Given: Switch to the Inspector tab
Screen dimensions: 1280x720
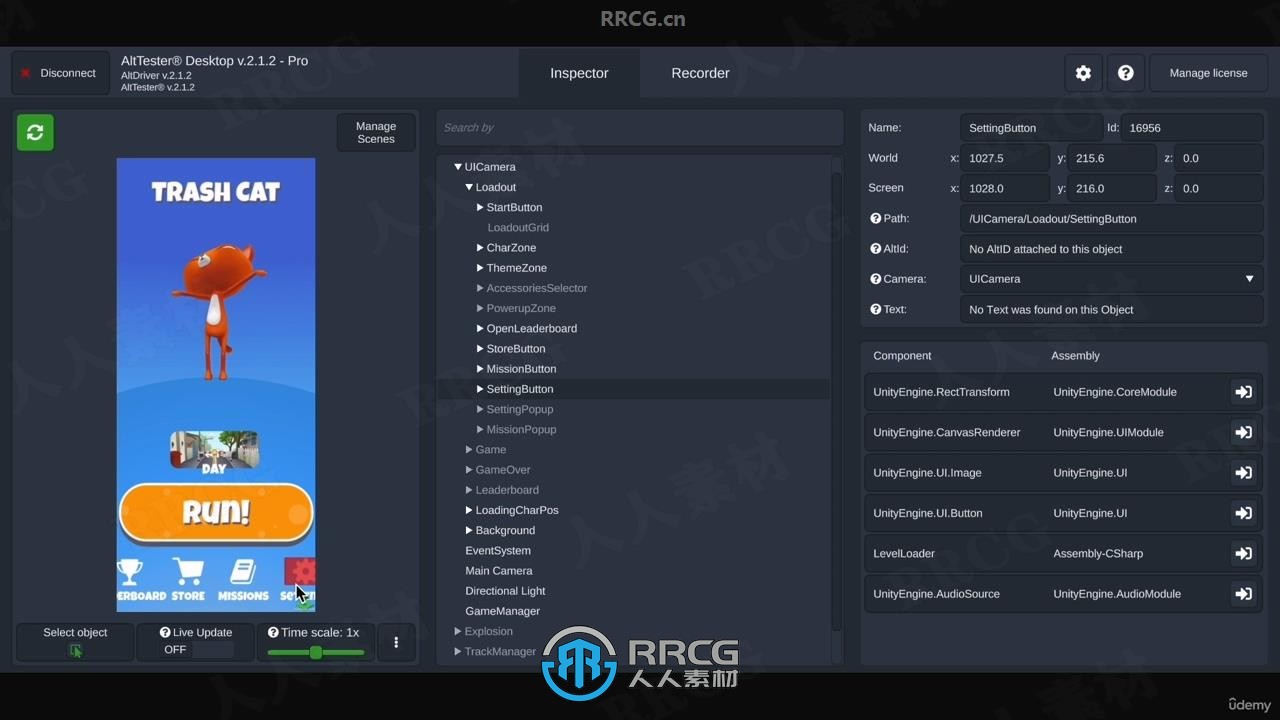Looking at the screenshot, I should 579,73.
